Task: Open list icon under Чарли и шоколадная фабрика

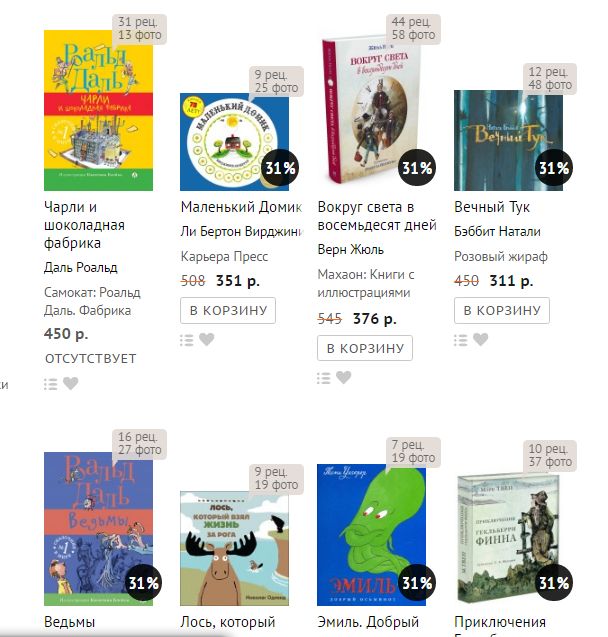Action: [x=51, y=384]
